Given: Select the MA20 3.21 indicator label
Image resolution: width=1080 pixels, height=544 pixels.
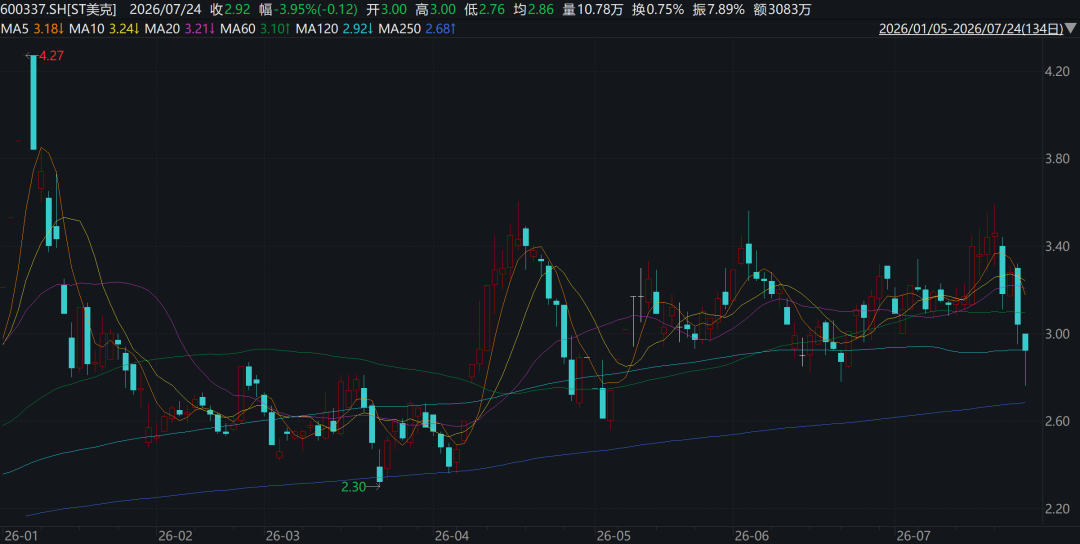Looking at the screenshot, I should 180,28.
